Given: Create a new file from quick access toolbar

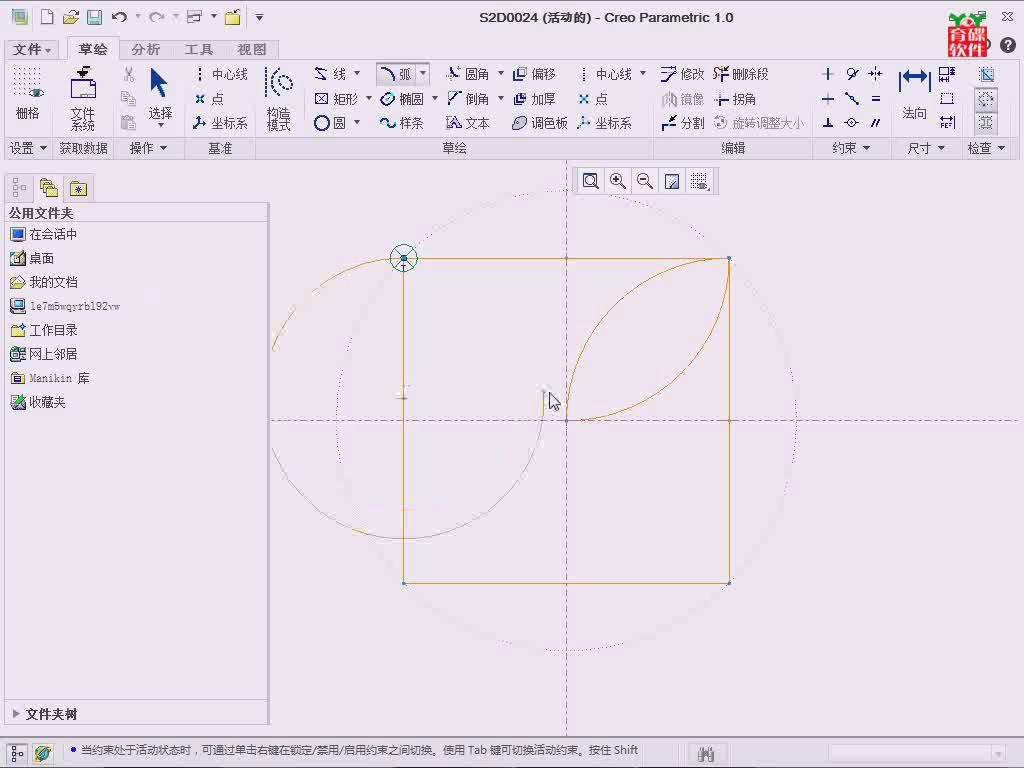Looking at the screenshot, I should [x=47, y=17].
